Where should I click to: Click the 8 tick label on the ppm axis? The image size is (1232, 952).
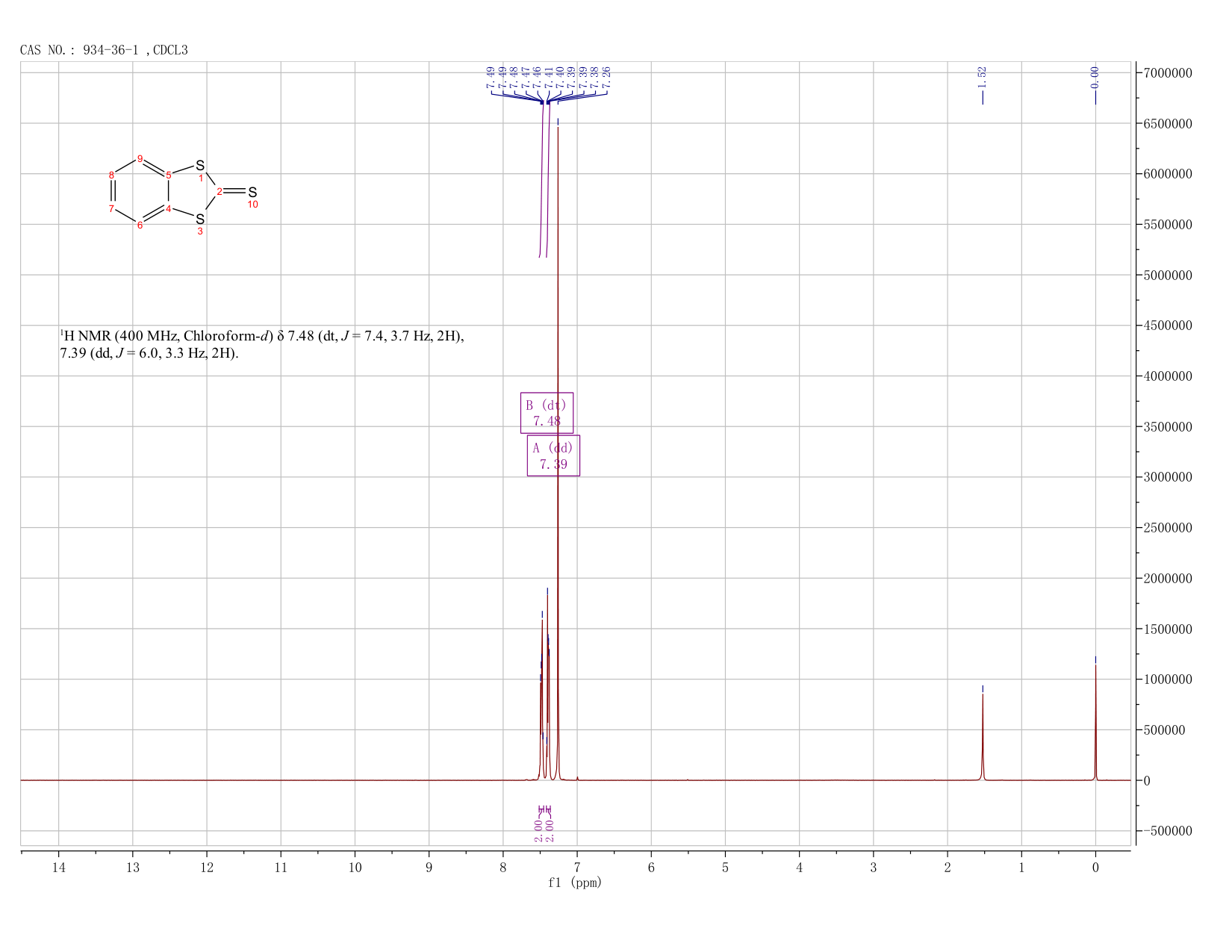point(503,868)
